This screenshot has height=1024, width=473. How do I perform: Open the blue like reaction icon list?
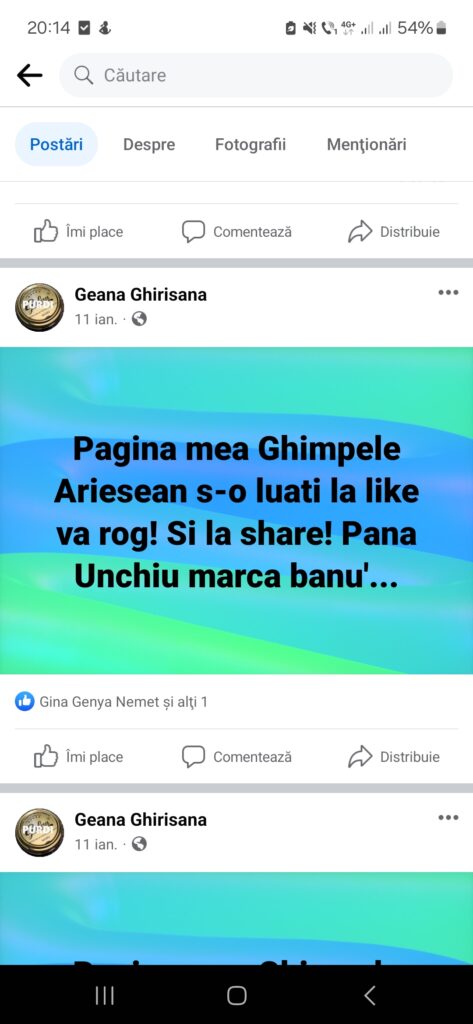(x=25, y=702)
